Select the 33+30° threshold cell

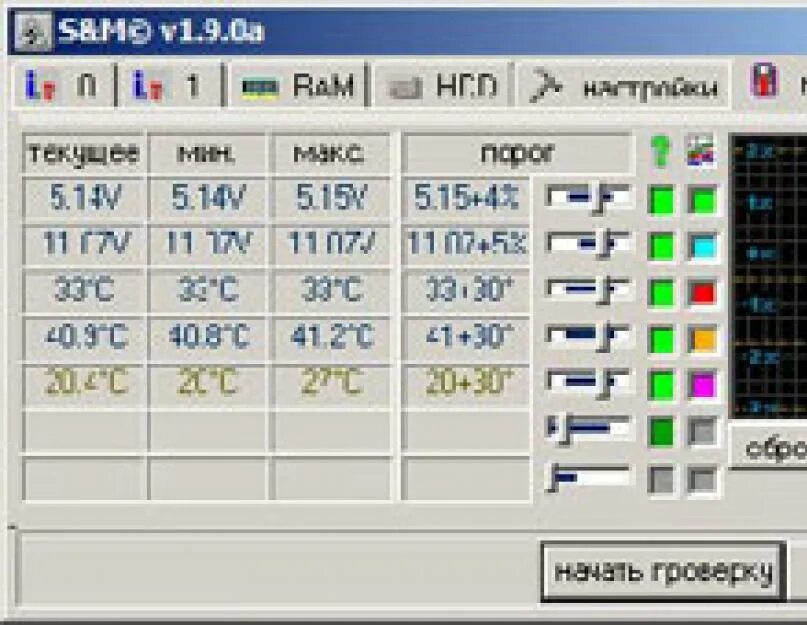point(466,290)
